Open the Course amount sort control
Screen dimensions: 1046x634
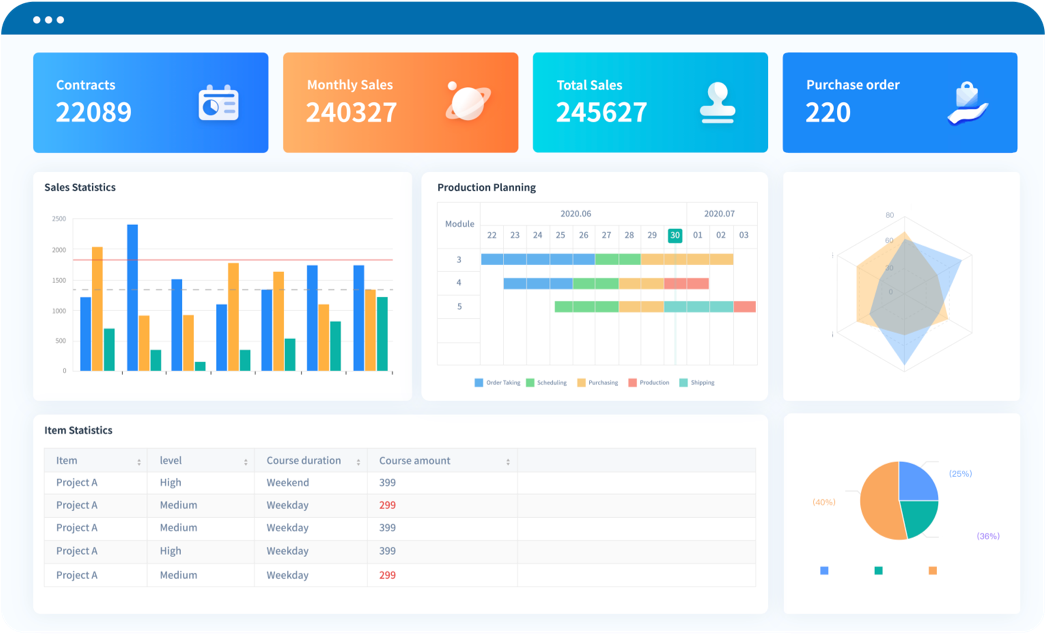[x=508, y=460]
